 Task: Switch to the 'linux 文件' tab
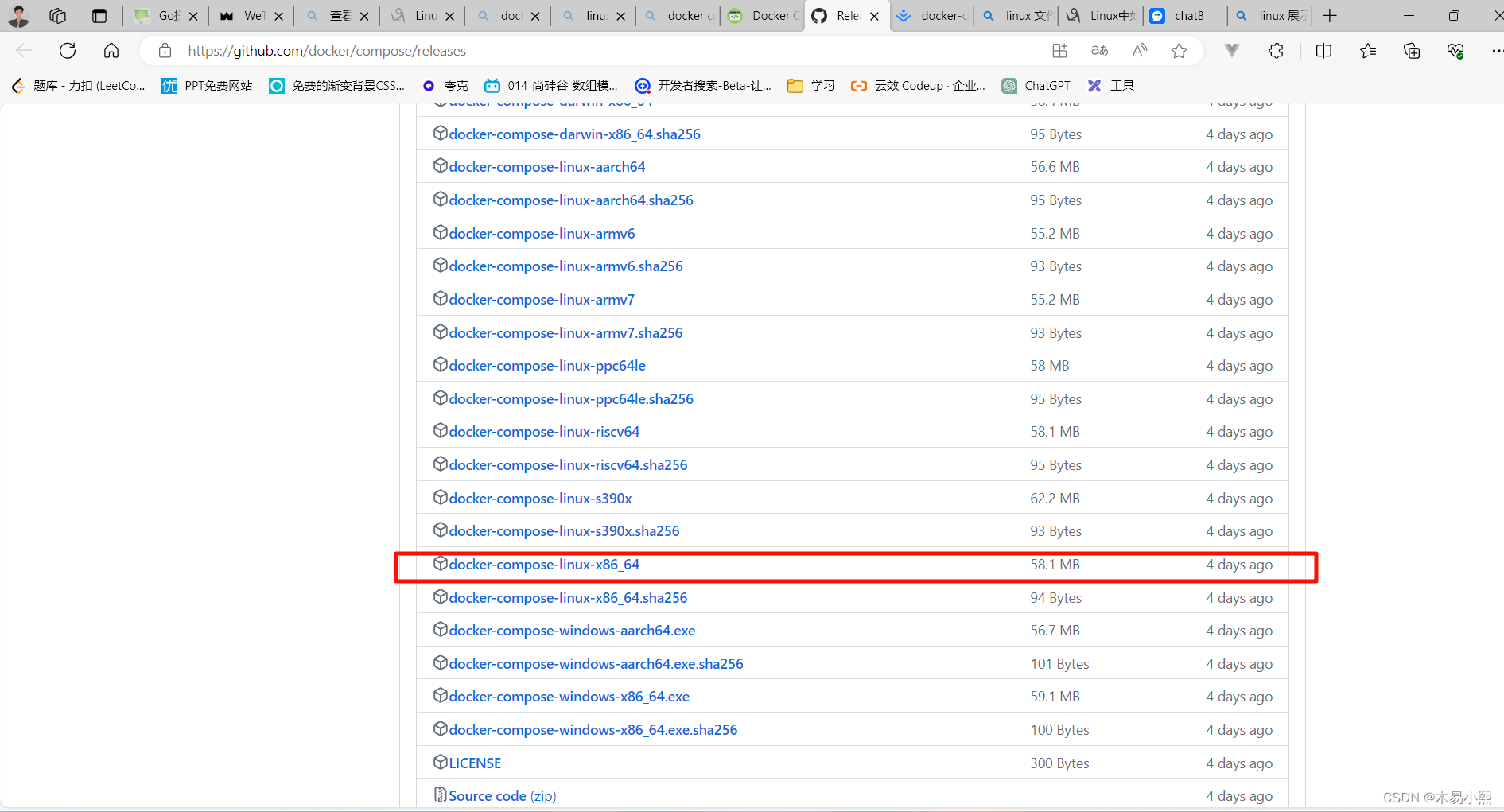pos(1017,15)
